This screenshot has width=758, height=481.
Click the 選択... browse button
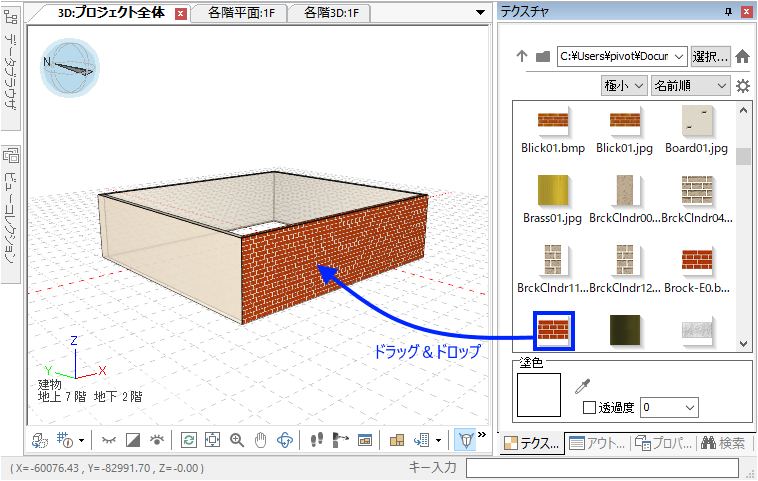click(x=711, y=57)
